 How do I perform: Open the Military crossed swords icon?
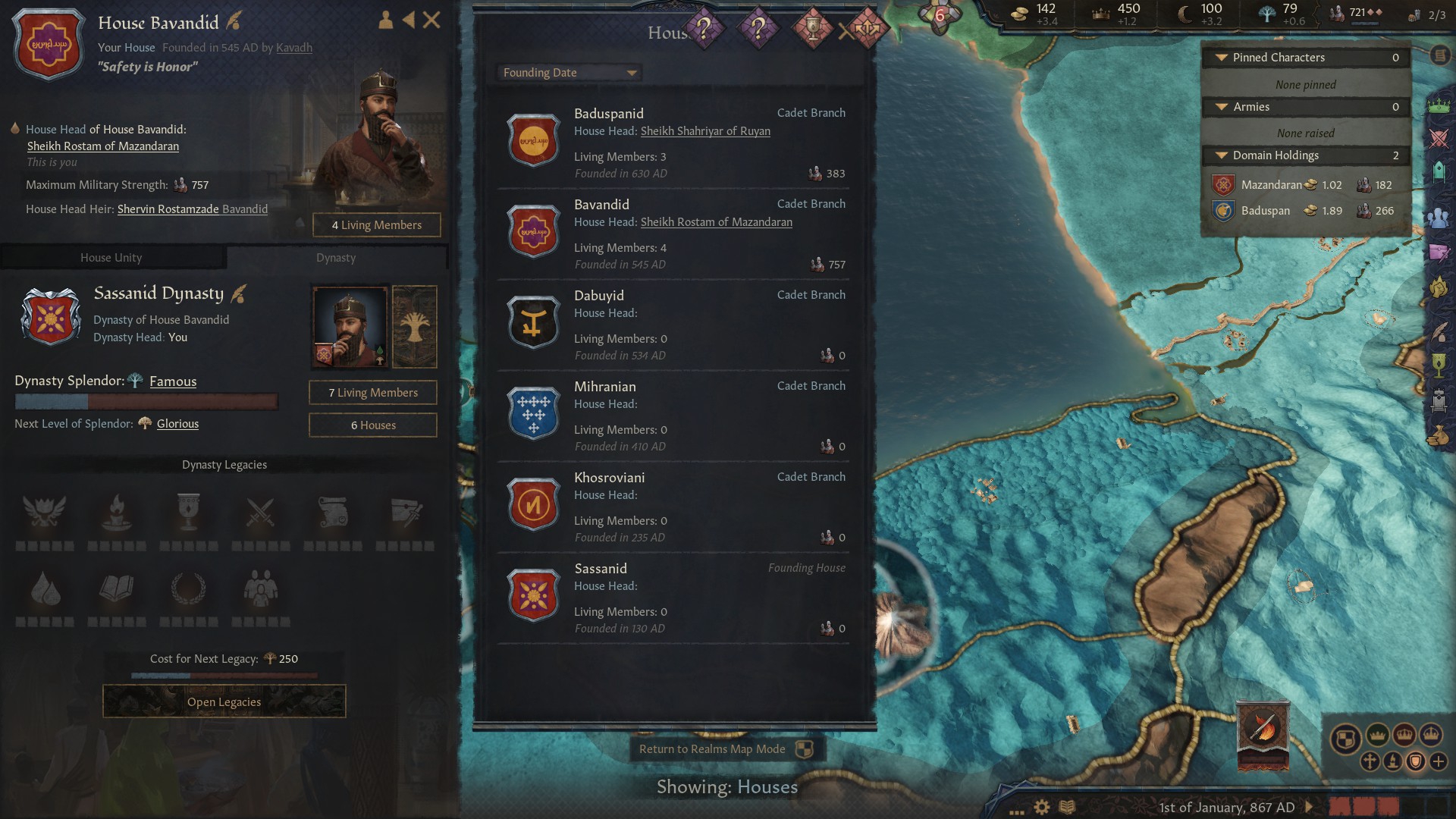[1439, 138]
